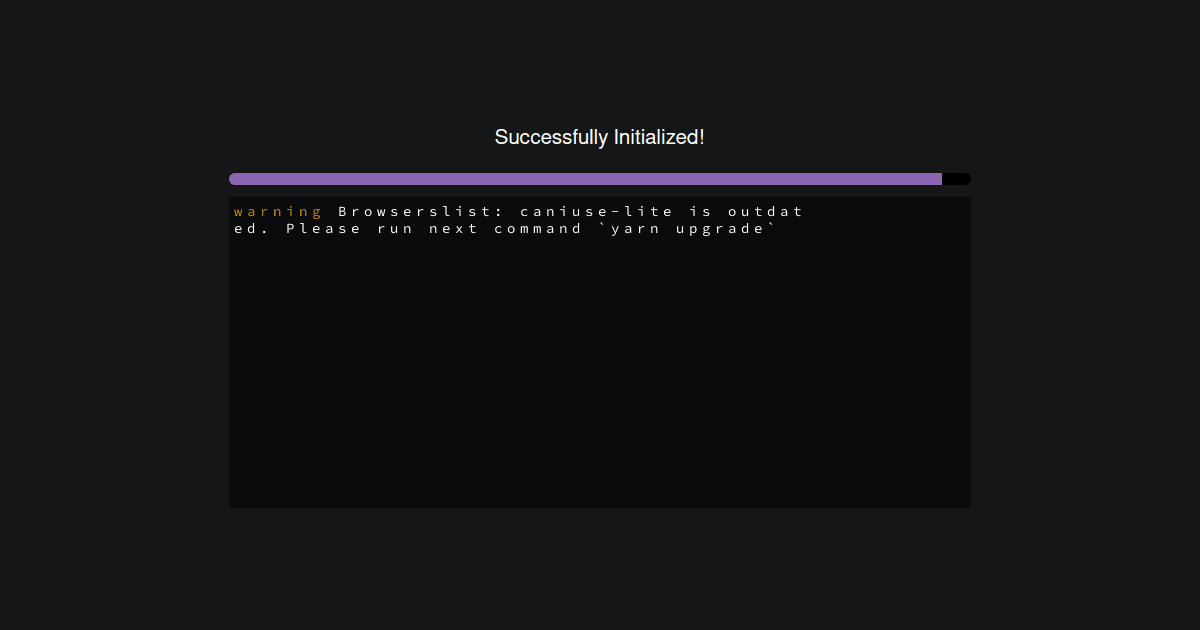
Task: Select the 'caniuse-lite' text in the console
Action: (x=596, y=212)
